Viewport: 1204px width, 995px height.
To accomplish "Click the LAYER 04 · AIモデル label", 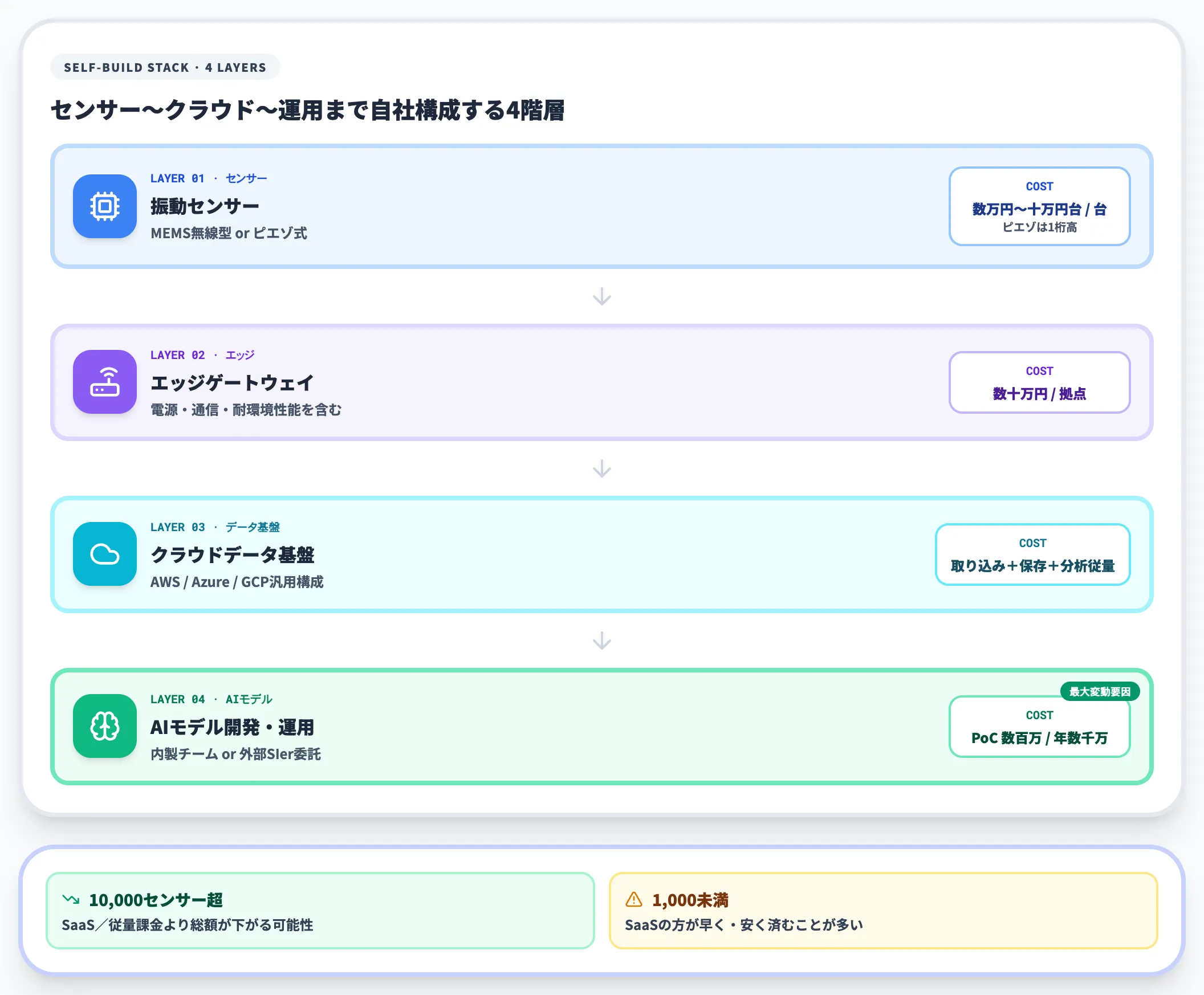I will (211, 699).
